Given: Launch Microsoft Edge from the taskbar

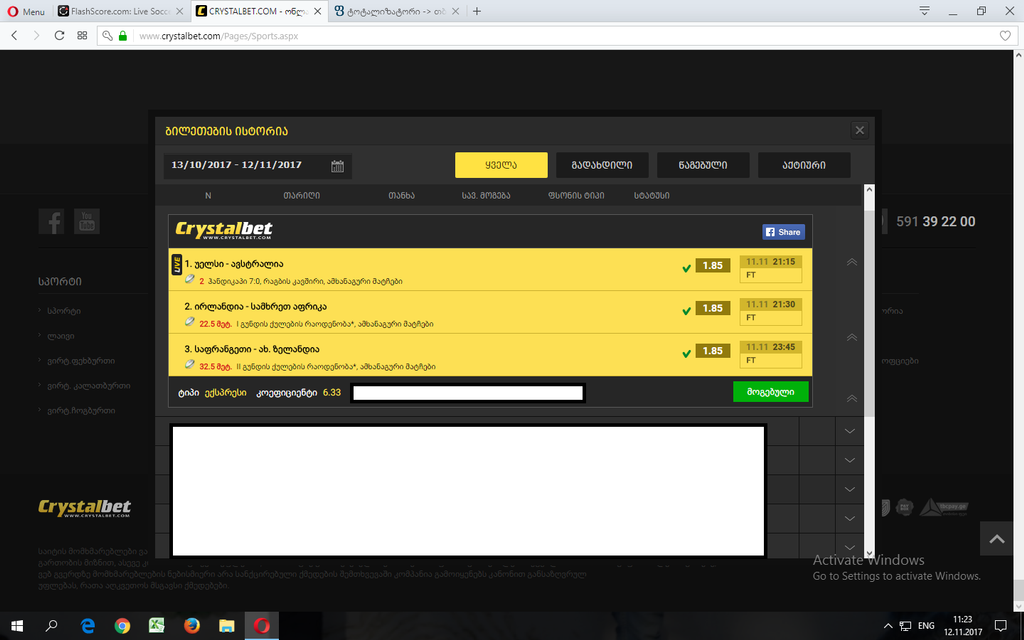Looking at the screenshot, I should pos(88,626).
